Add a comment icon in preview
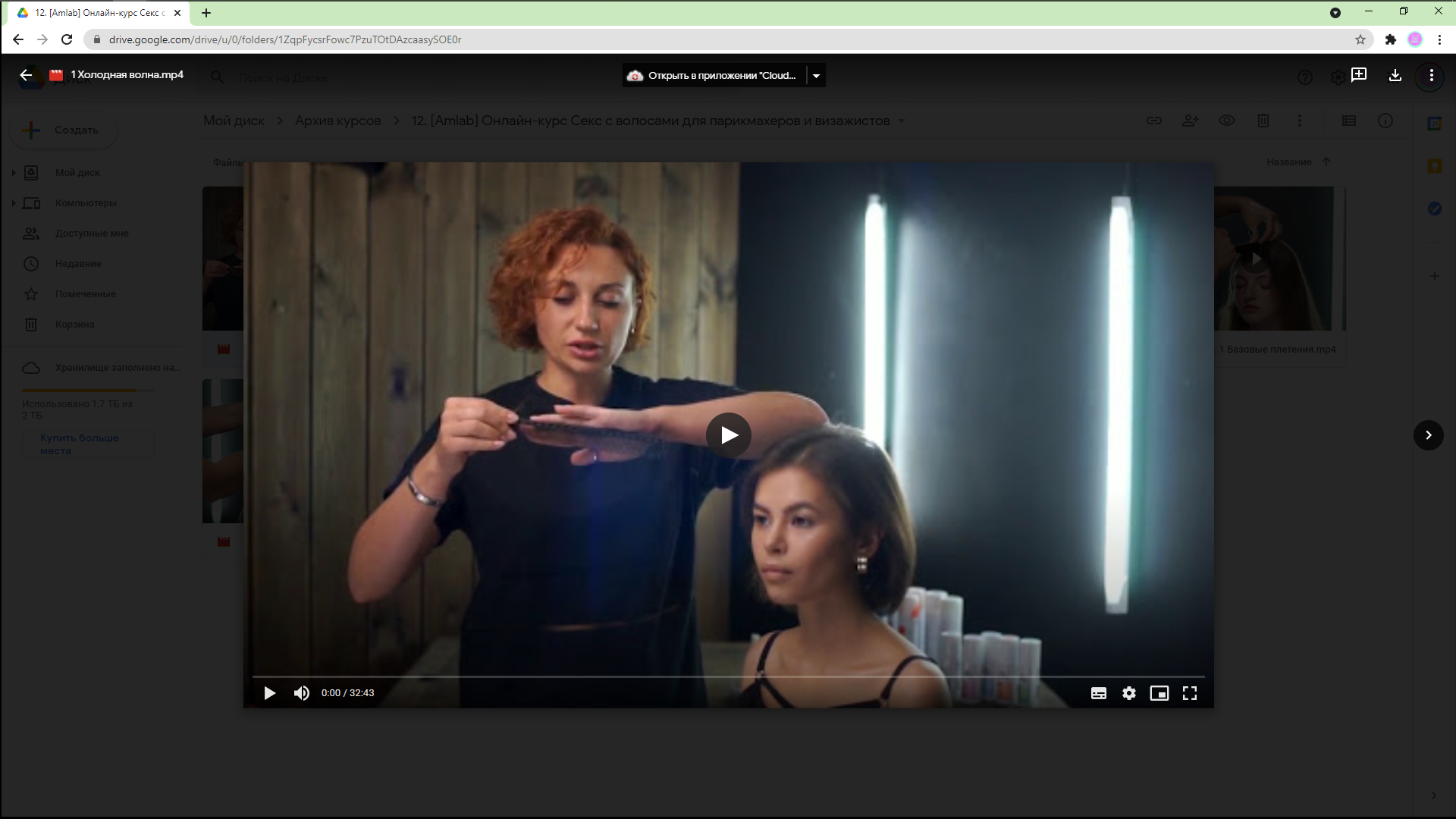Viewport: 1456px width, 819px height. point(1359,75)
